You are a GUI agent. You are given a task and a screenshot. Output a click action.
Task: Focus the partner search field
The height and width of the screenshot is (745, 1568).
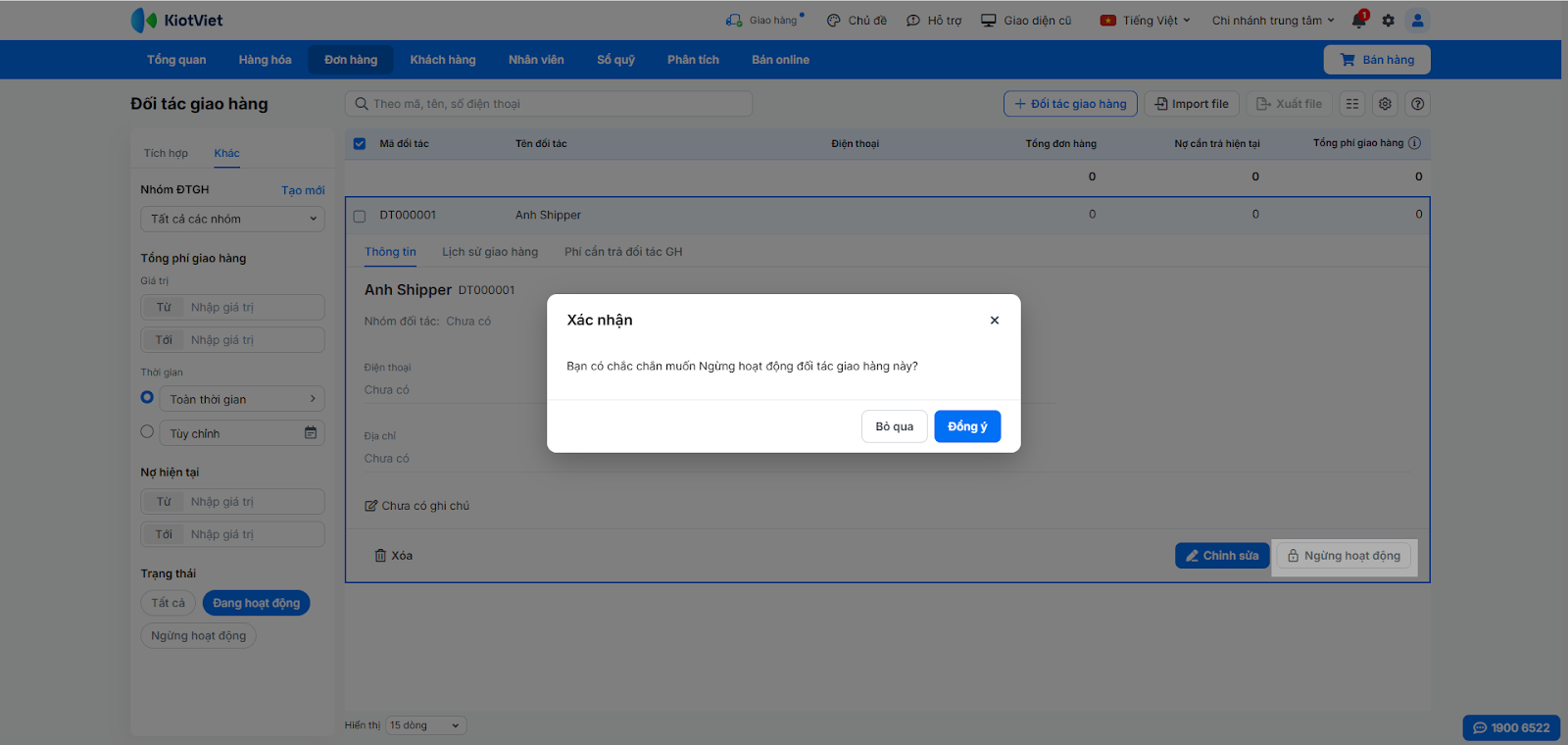tap(549, 104)
